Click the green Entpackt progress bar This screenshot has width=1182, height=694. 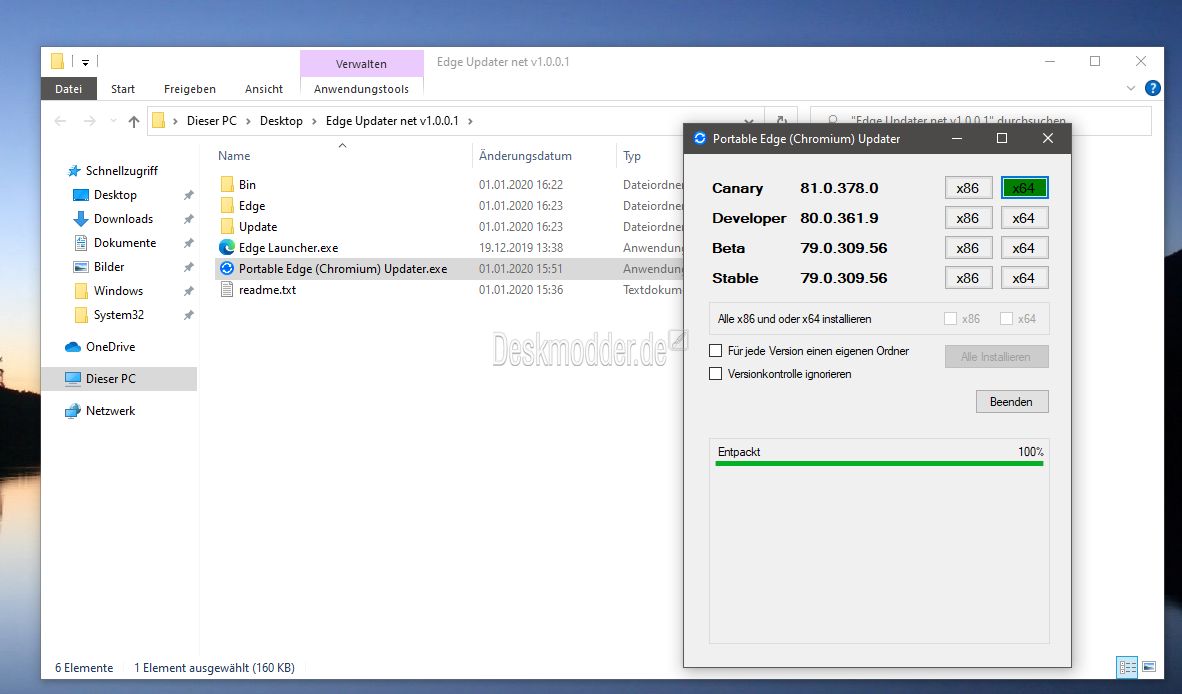tap(879, 463)
